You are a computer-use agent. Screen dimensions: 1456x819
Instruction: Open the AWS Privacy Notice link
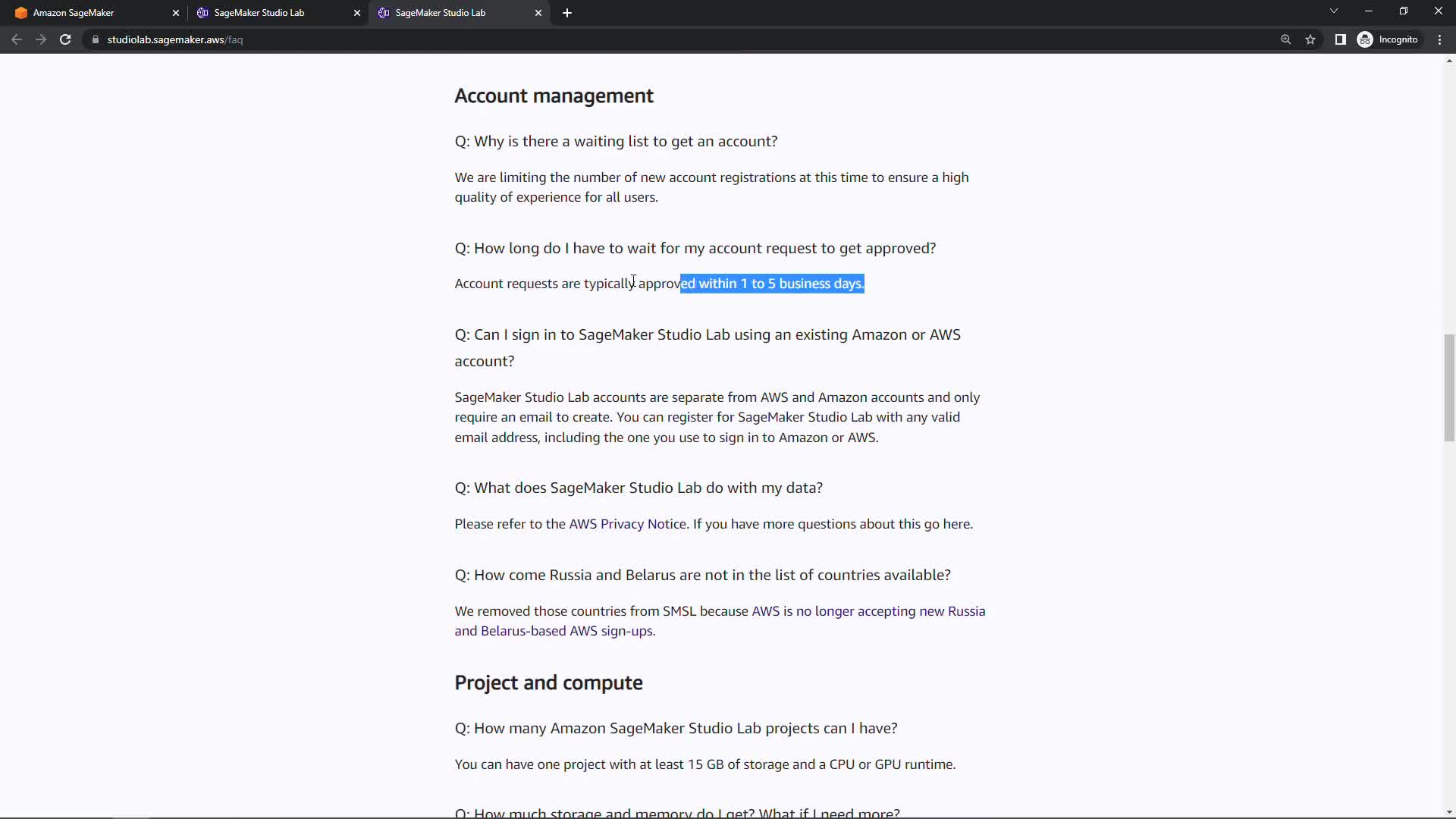point(627,524)
